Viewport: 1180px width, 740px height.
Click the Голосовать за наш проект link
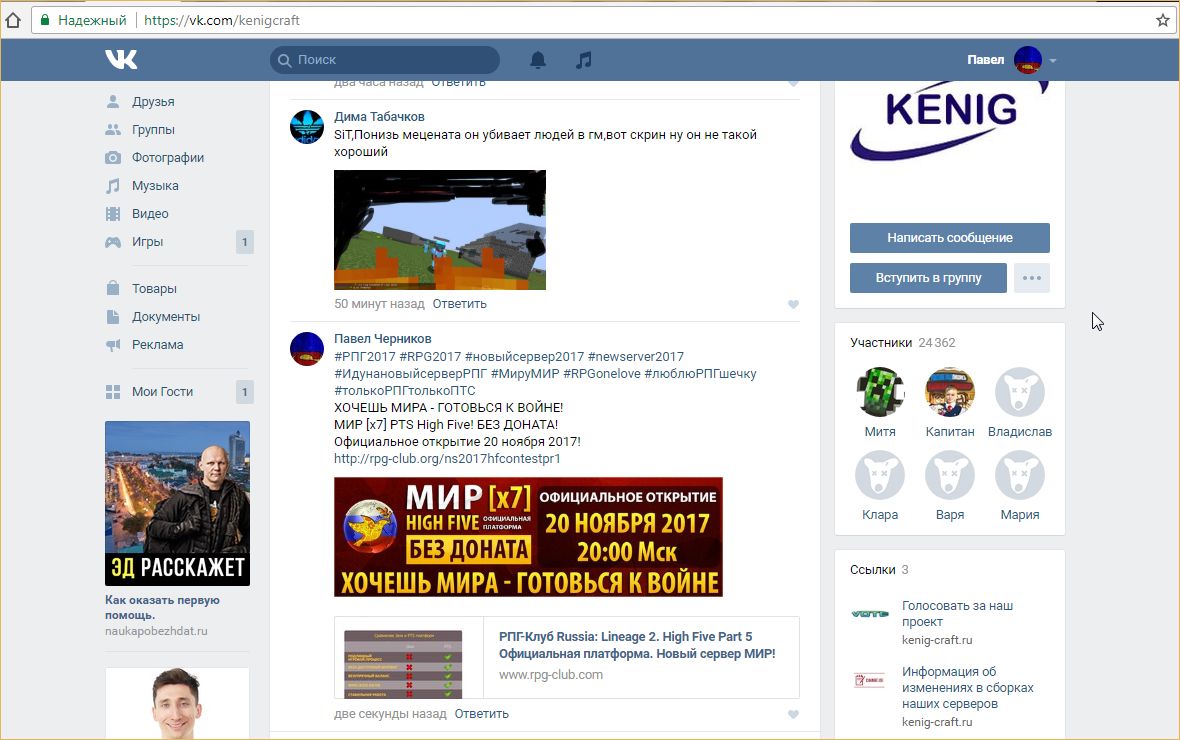957,613
